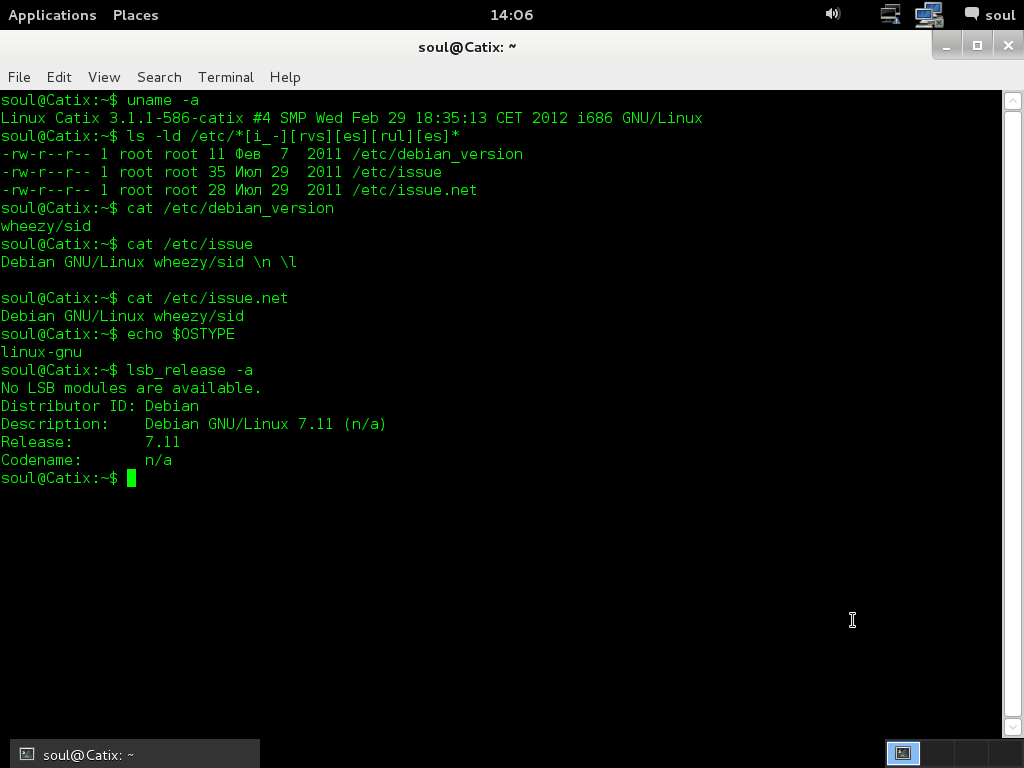Switch to the first workspace in pager

903,753
